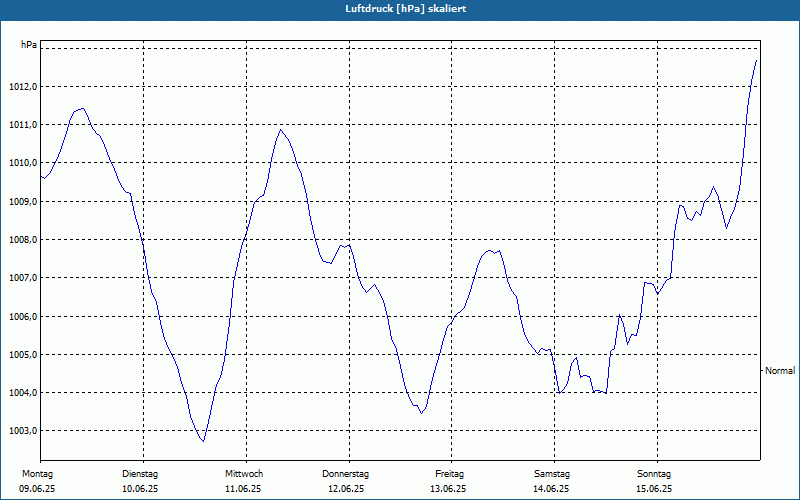Click the 11.06.25 date label
Screen dimensions: 800x500
[243, 489]
